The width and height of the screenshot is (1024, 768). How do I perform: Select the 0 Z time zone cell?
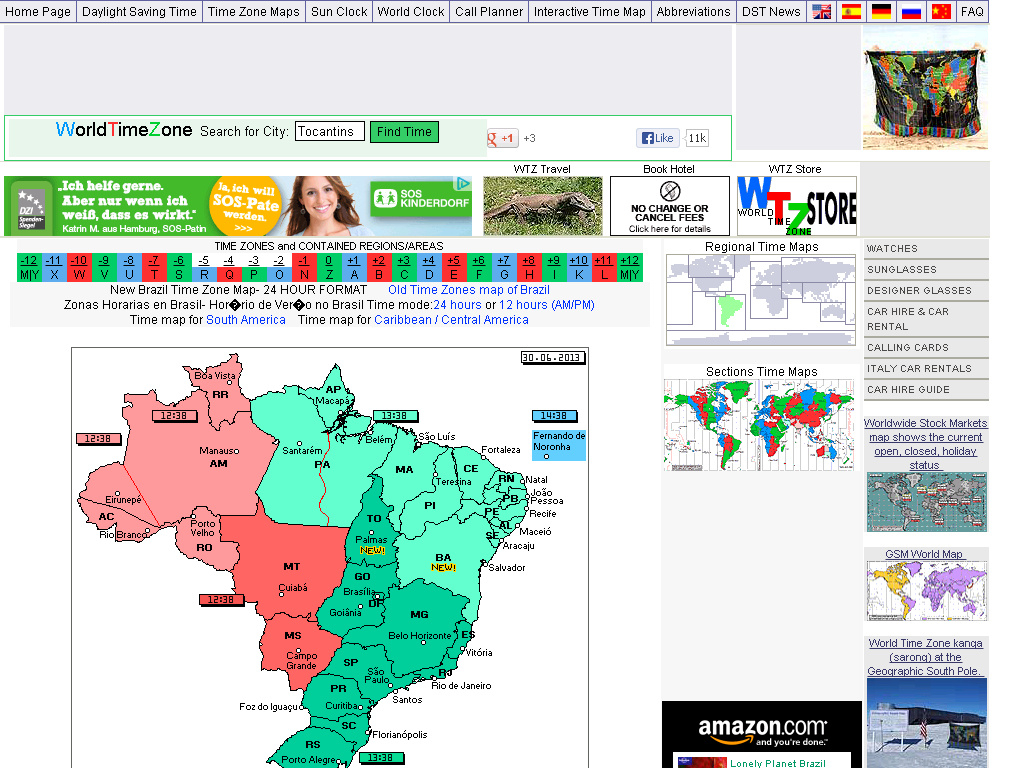[329, 268]
